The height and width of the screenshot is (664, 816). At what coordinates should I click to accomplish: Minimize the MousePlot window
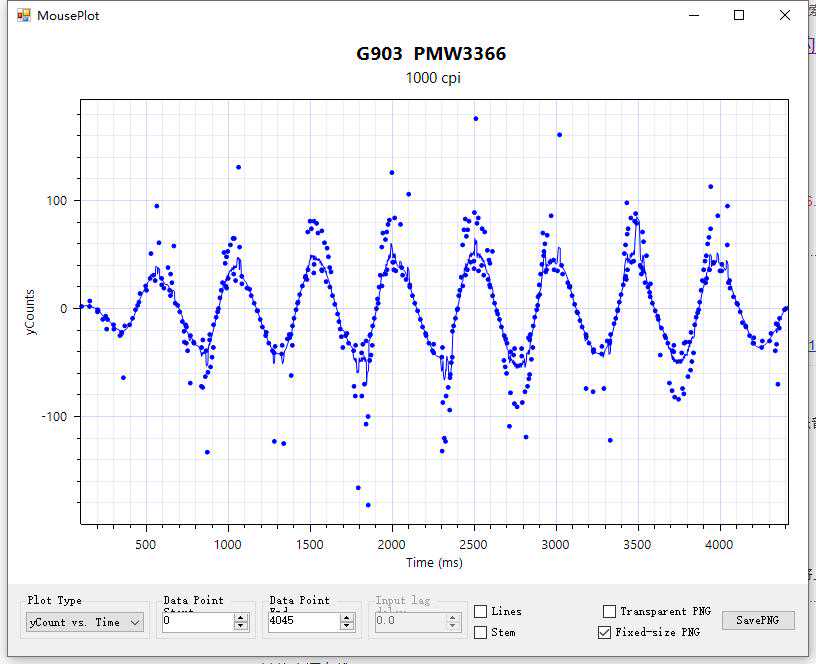pos(693,15)
